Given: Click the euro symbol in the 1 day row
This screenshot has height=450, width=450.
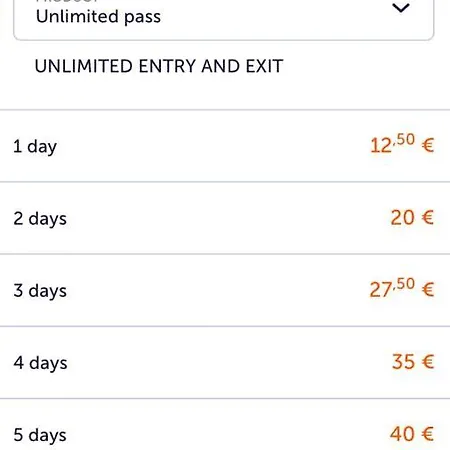Looking at the screenshot, I should pyautogui.click(x=428, y=146).
